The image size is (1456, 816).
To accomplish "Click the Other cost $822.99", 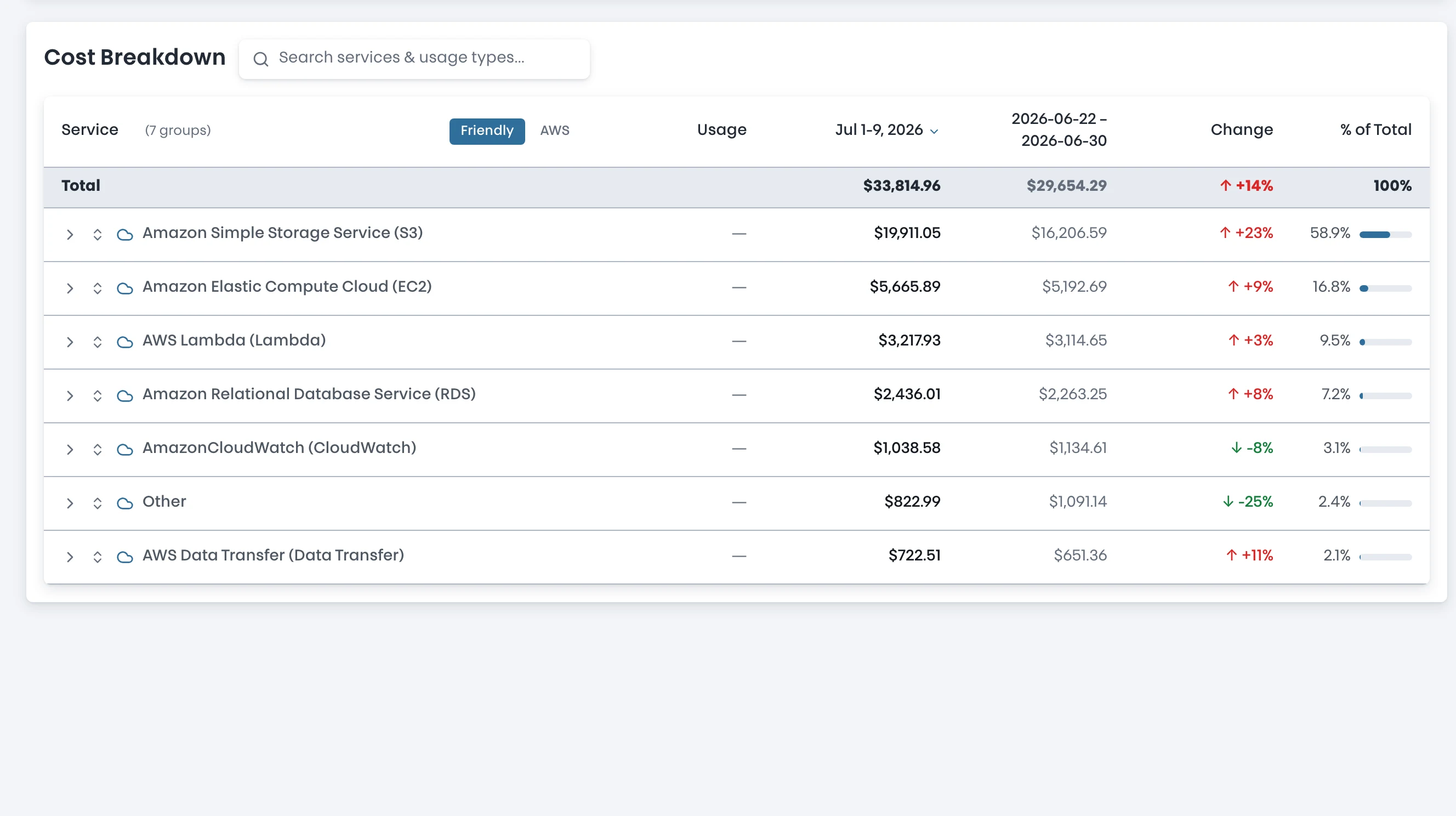I will pos(912,502).
